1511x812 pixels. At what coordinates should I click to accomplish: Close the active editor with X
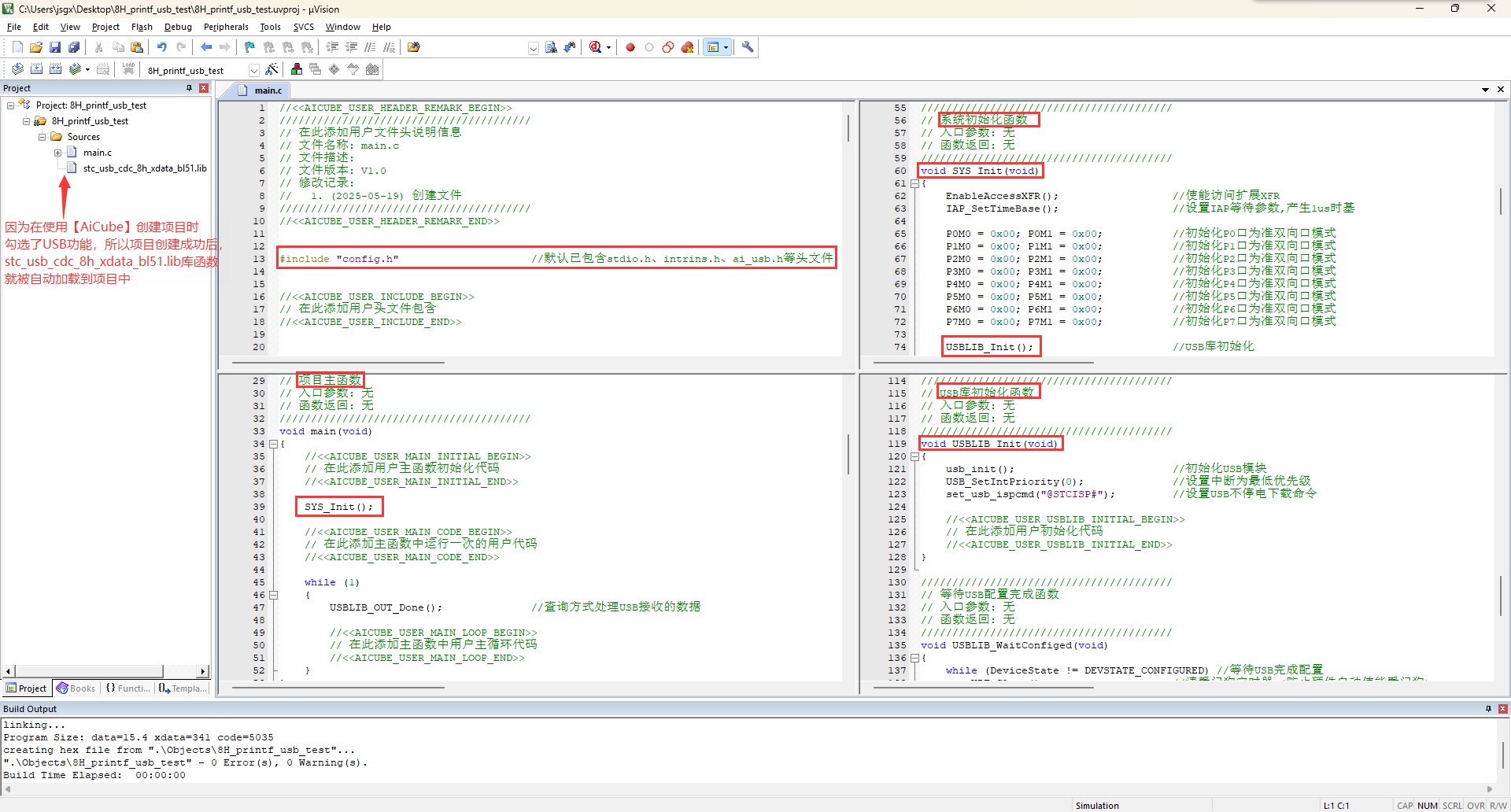1500,90
